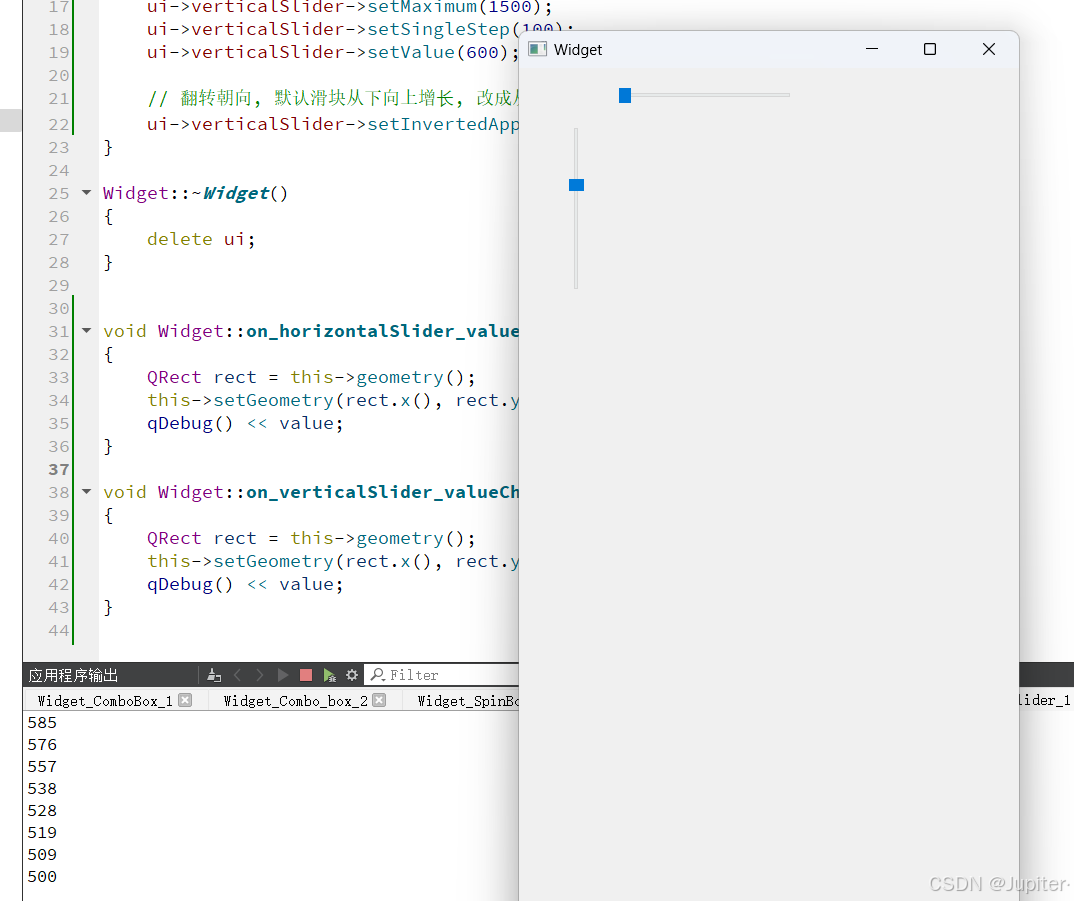Close the Widget window
The width and height of the screenshot is (1074, 901).
988,49
